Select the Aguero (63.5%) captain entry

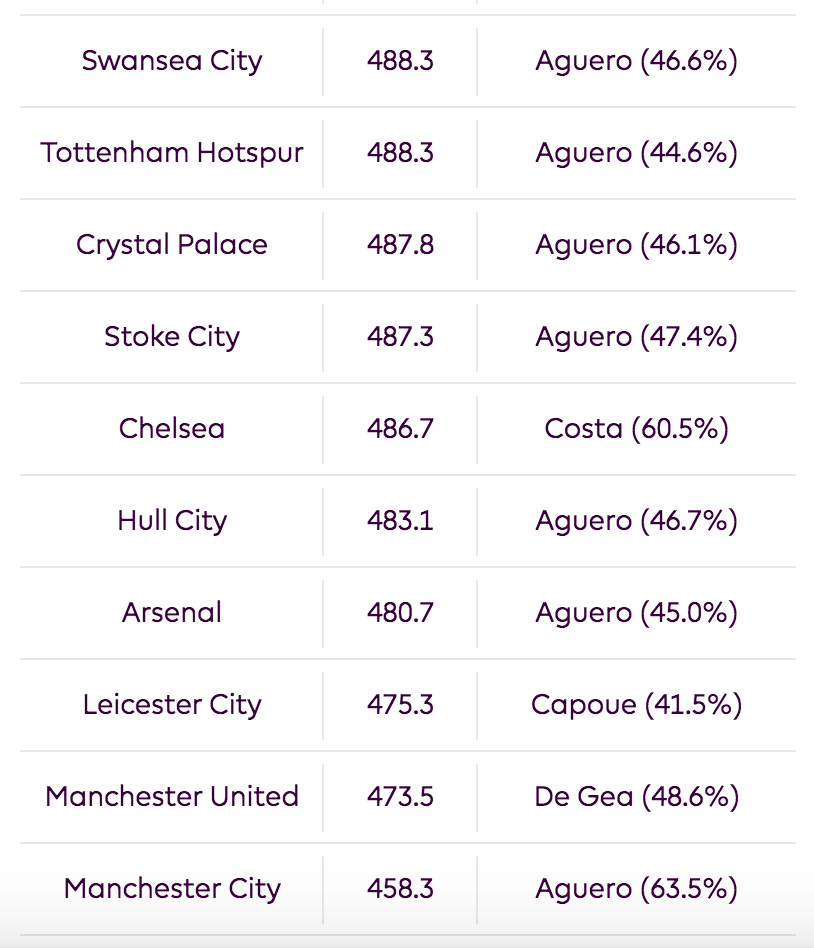[636, 888]
